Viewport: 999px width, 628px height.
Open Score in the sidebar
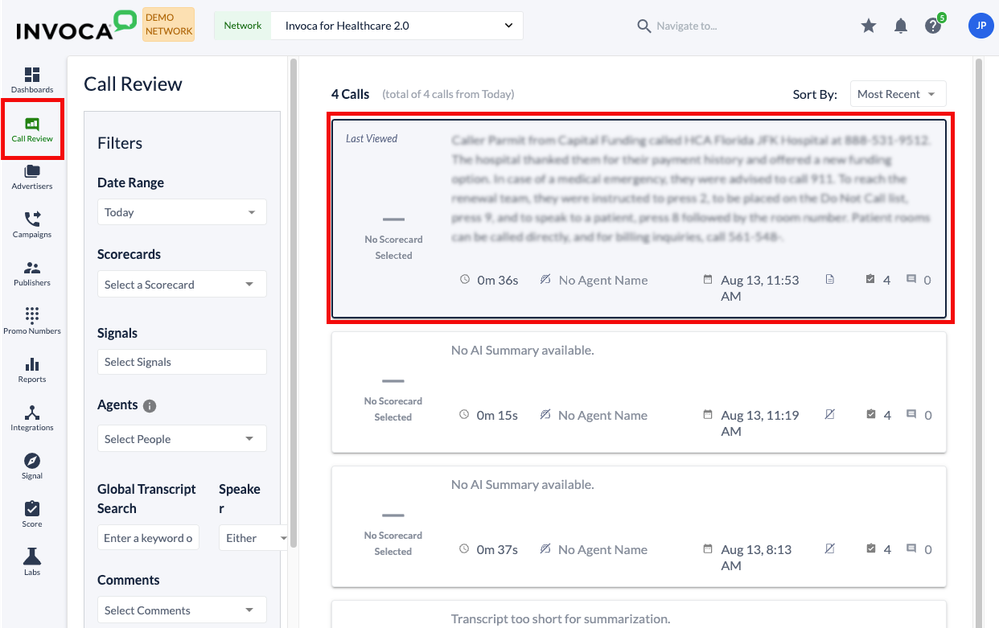coord(32,515)
